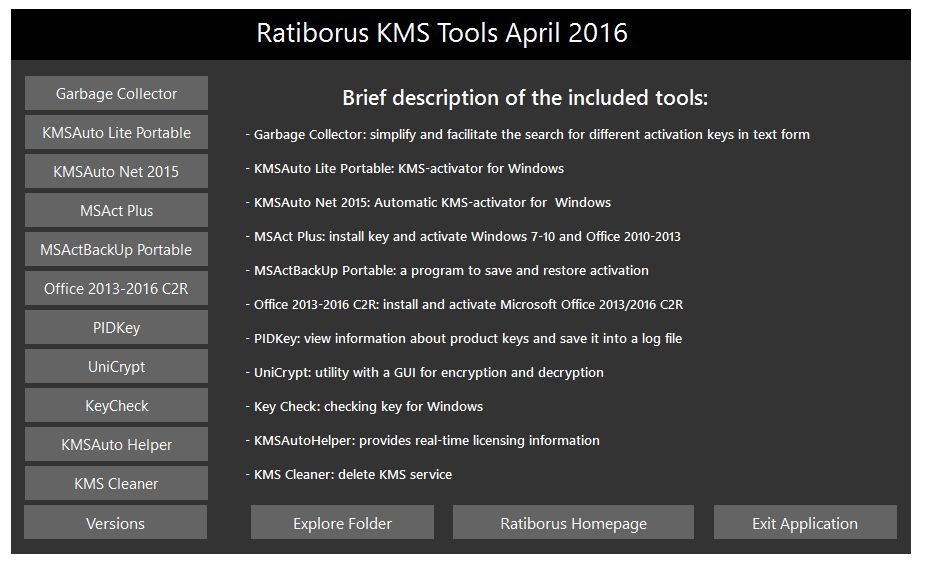
Task: Start KMSAuto Net 2015
Action: pos(116,171)
